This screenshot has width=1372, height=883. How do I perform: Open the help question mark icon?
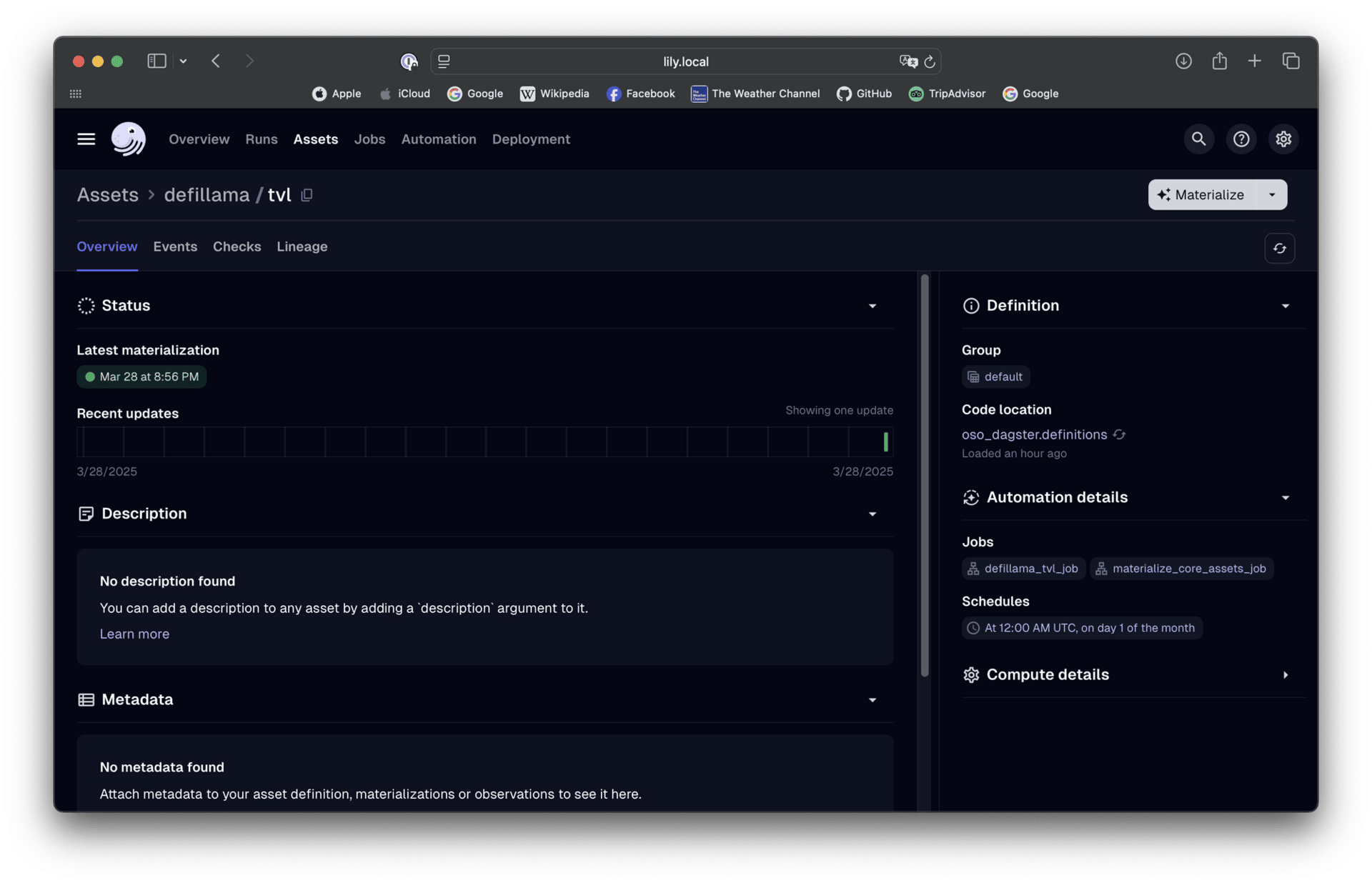pyautogui.click(x=1241, y=139)
